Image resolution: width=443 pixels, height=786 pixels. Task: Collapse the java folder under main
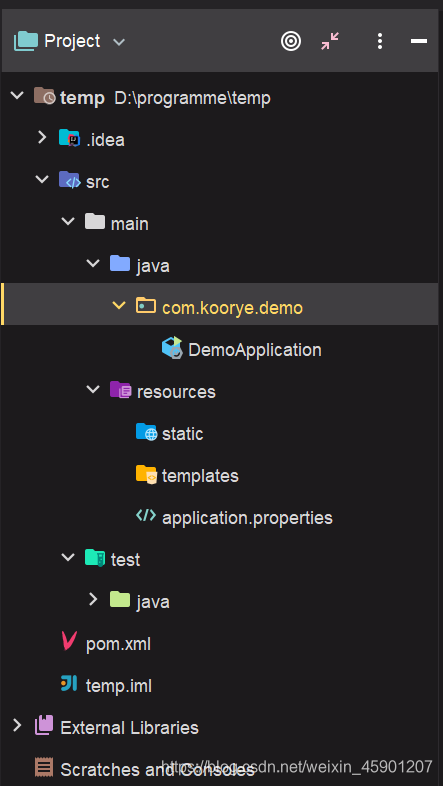point(93,263)
